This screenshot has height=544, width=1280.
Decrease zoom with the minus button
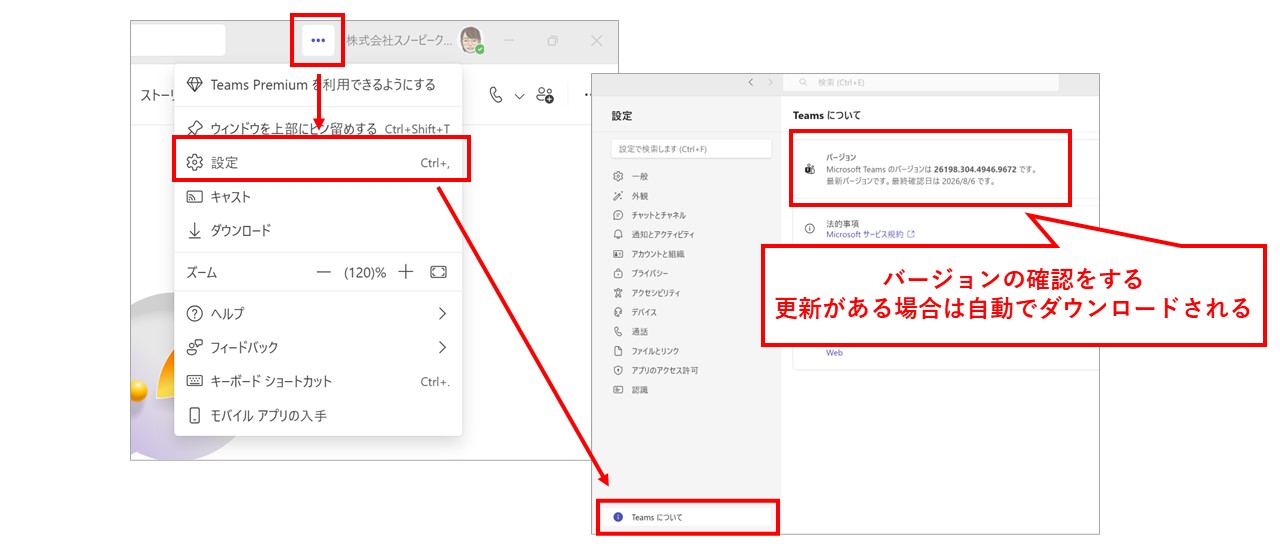[x=323, y=272]
